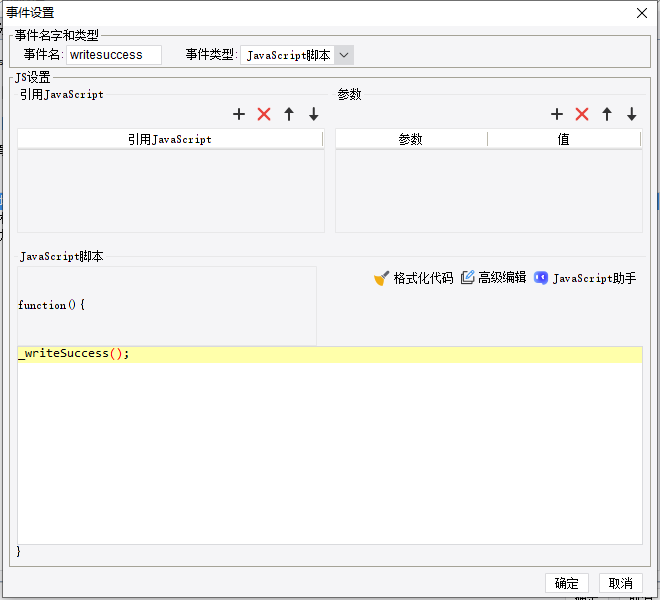Move parameter row up
This screenshot has height=600, width=660.
[607, 114]
